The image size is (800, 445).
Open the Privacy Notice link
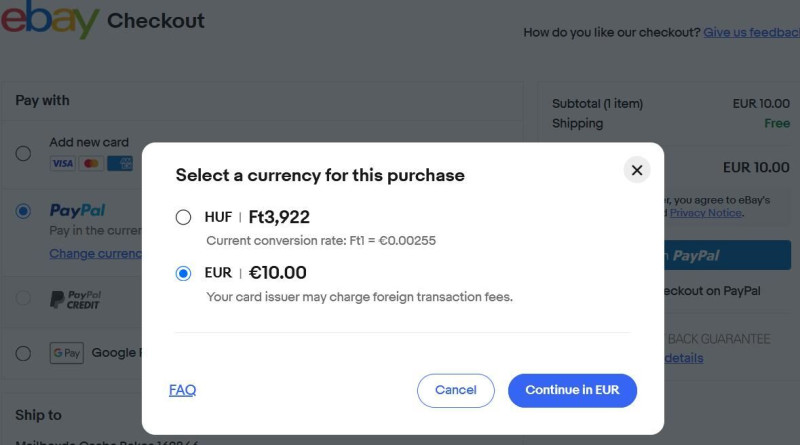[x=706, y=213]
